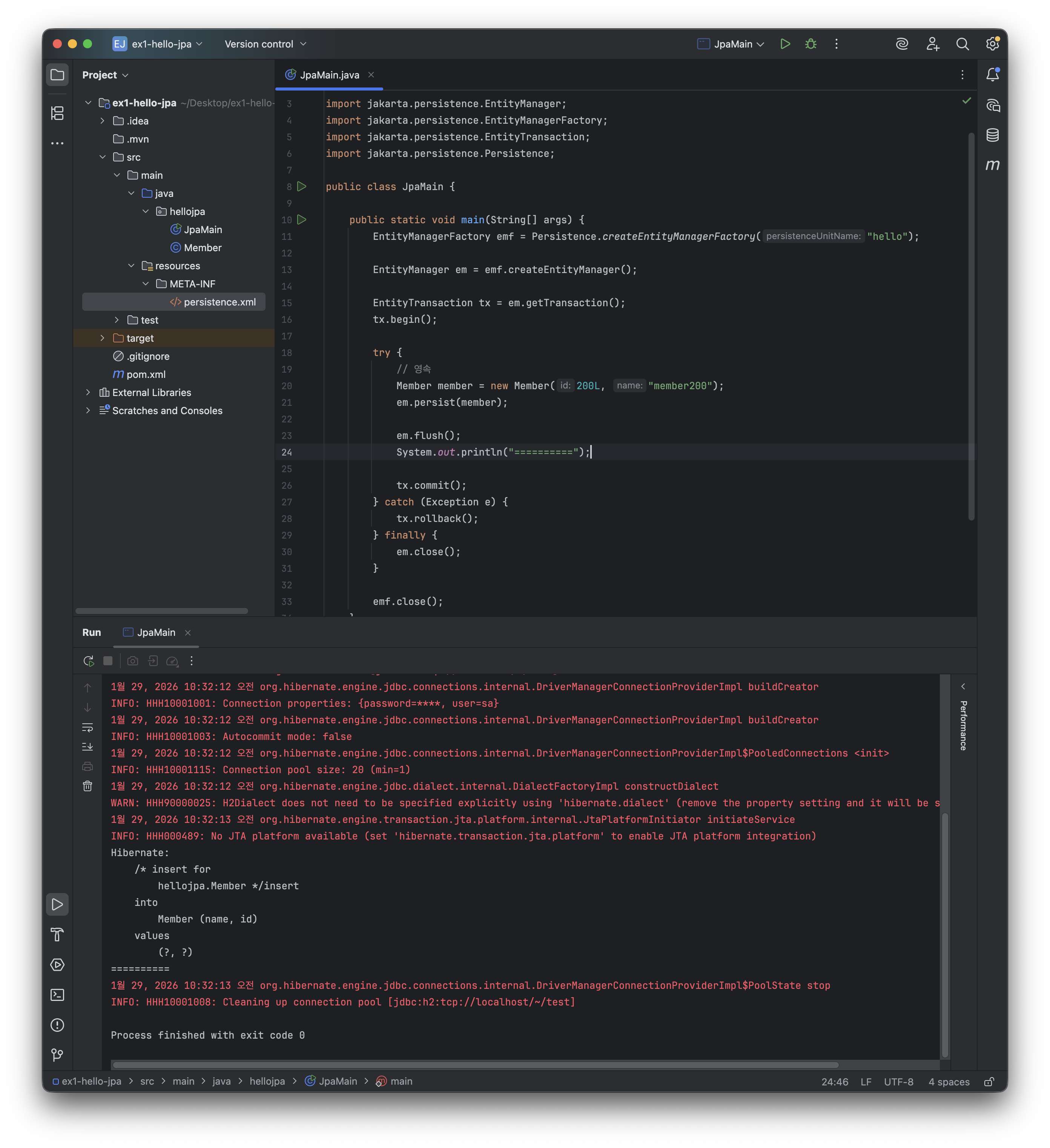Click the console horizontal scrollbar
This screenshot has width=1050, height=1148.
[x=475, y=1064]
